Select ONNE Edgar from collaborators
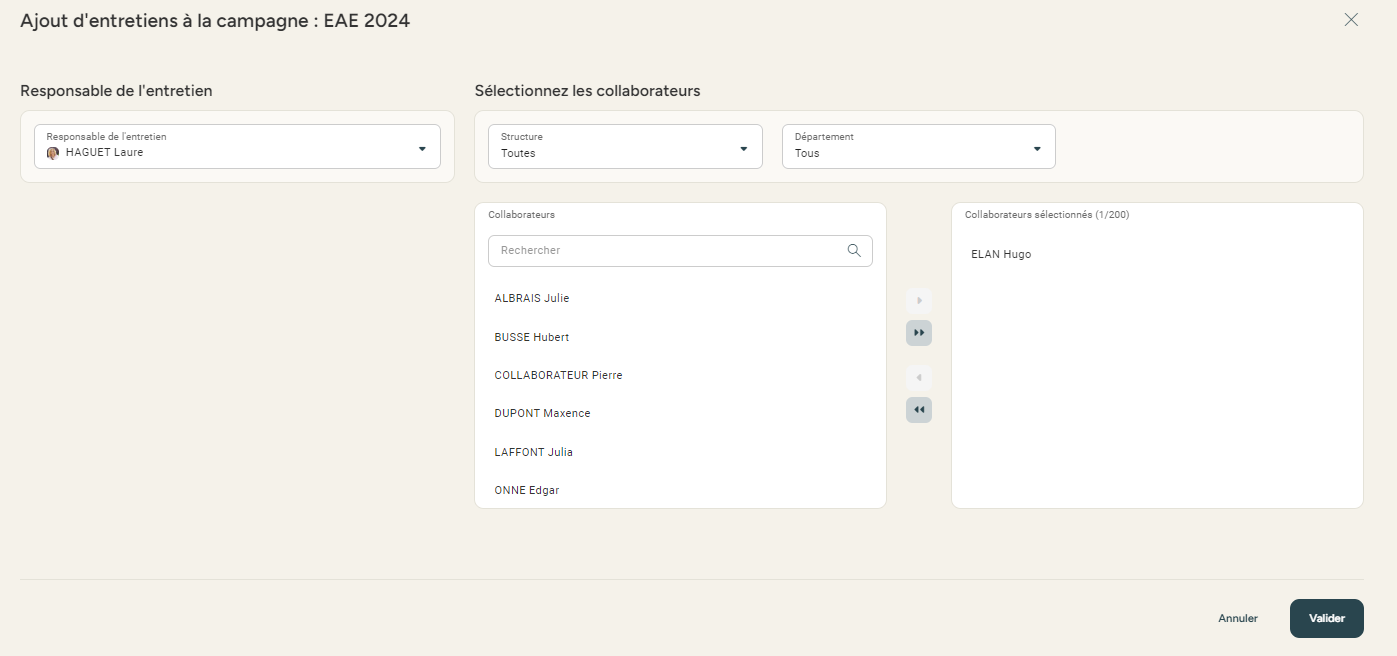Screen dimensions: 1397x656 coord(527,490)
